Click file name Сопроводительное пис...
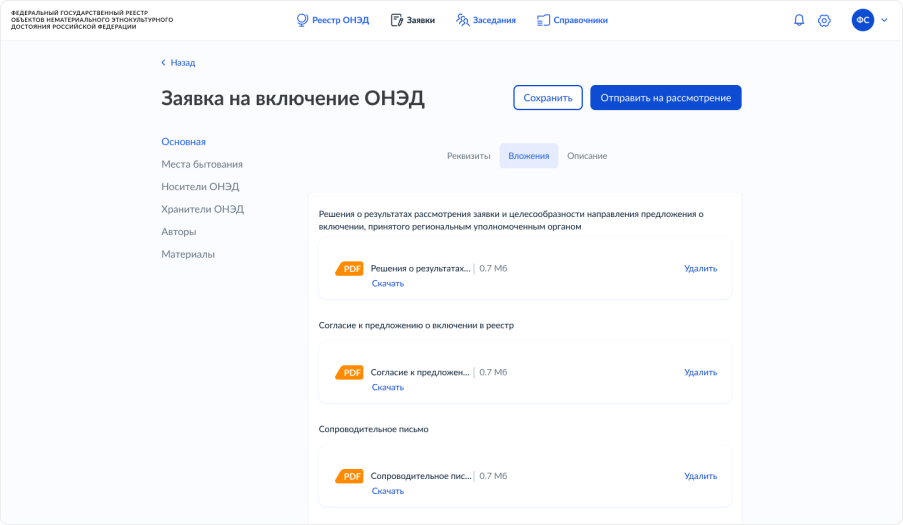 421,475
